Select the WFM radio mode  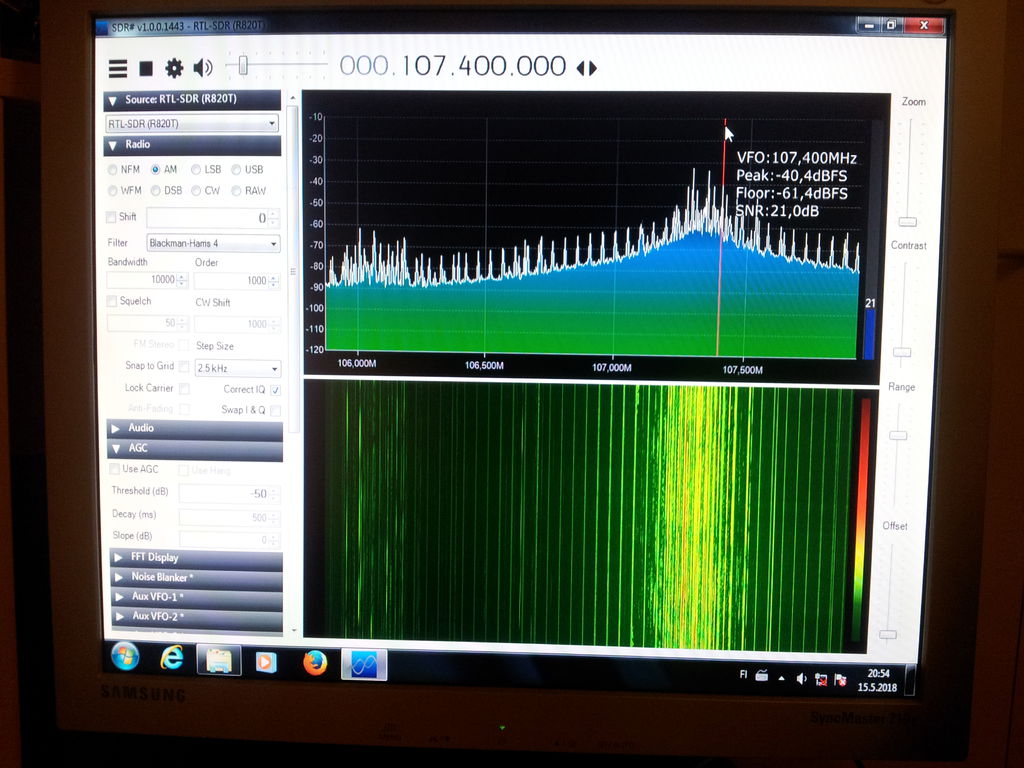click(113, 190)
